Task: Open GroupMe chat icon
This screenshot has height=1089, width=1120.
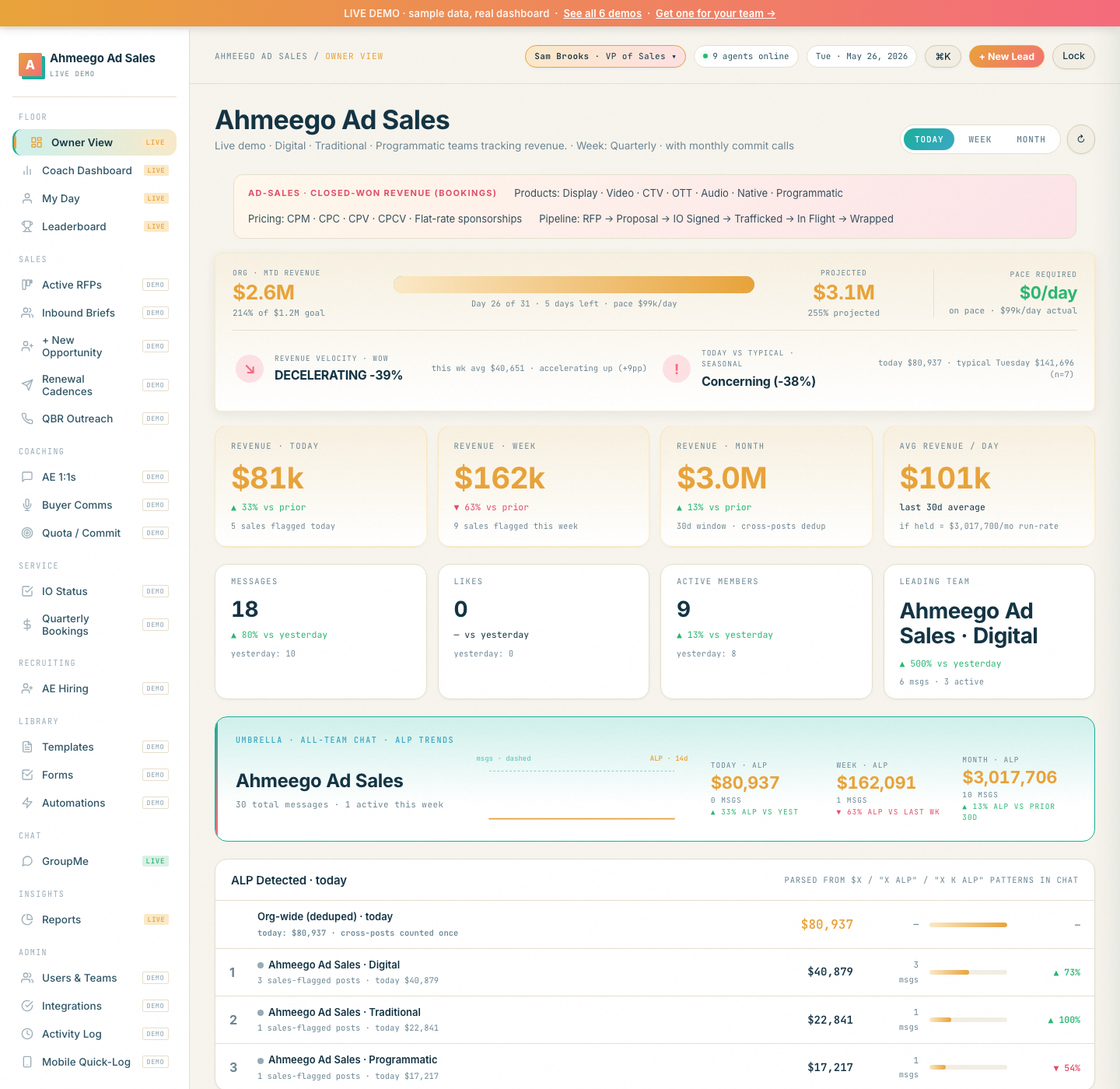Action: 27,861
